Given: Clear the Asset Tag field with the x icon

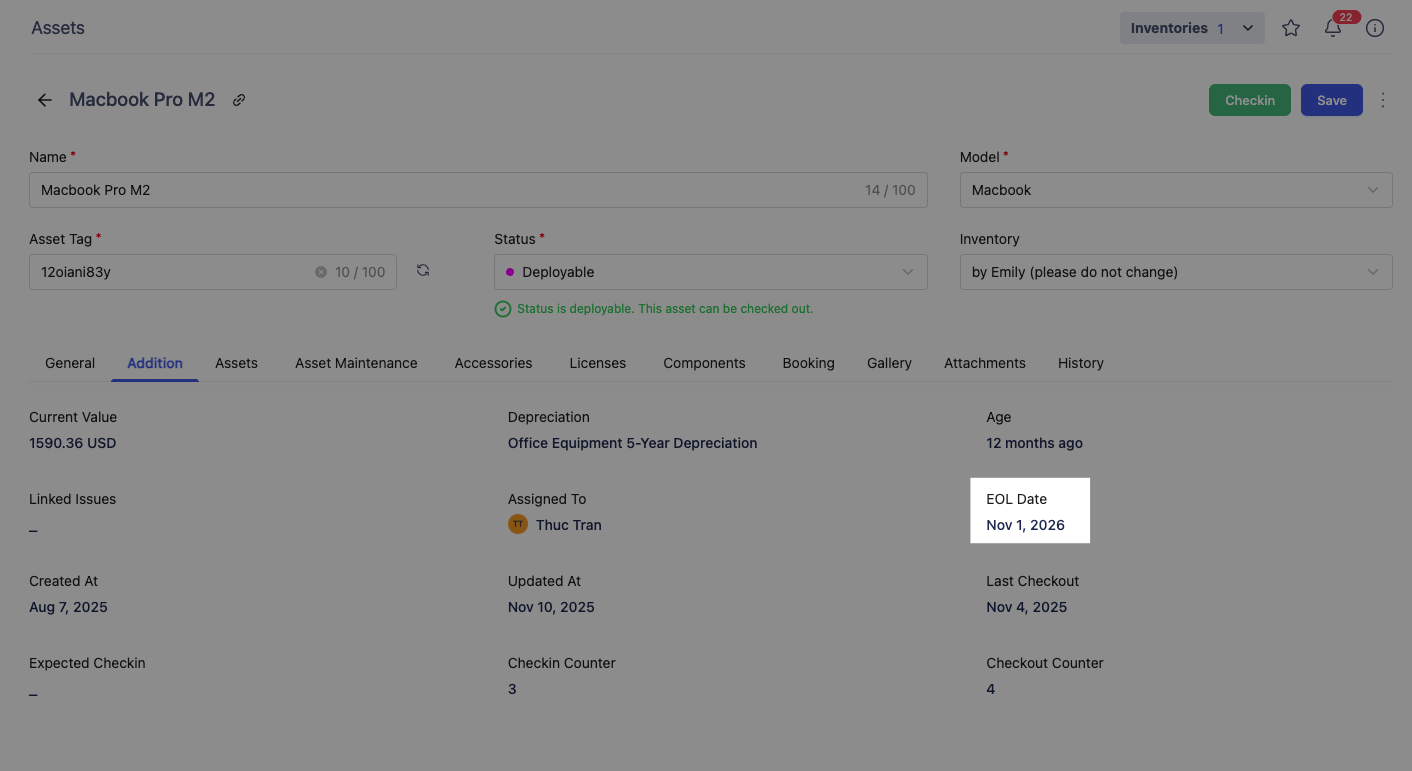Looking at the screenshot, I should click(x=321, y=272).
